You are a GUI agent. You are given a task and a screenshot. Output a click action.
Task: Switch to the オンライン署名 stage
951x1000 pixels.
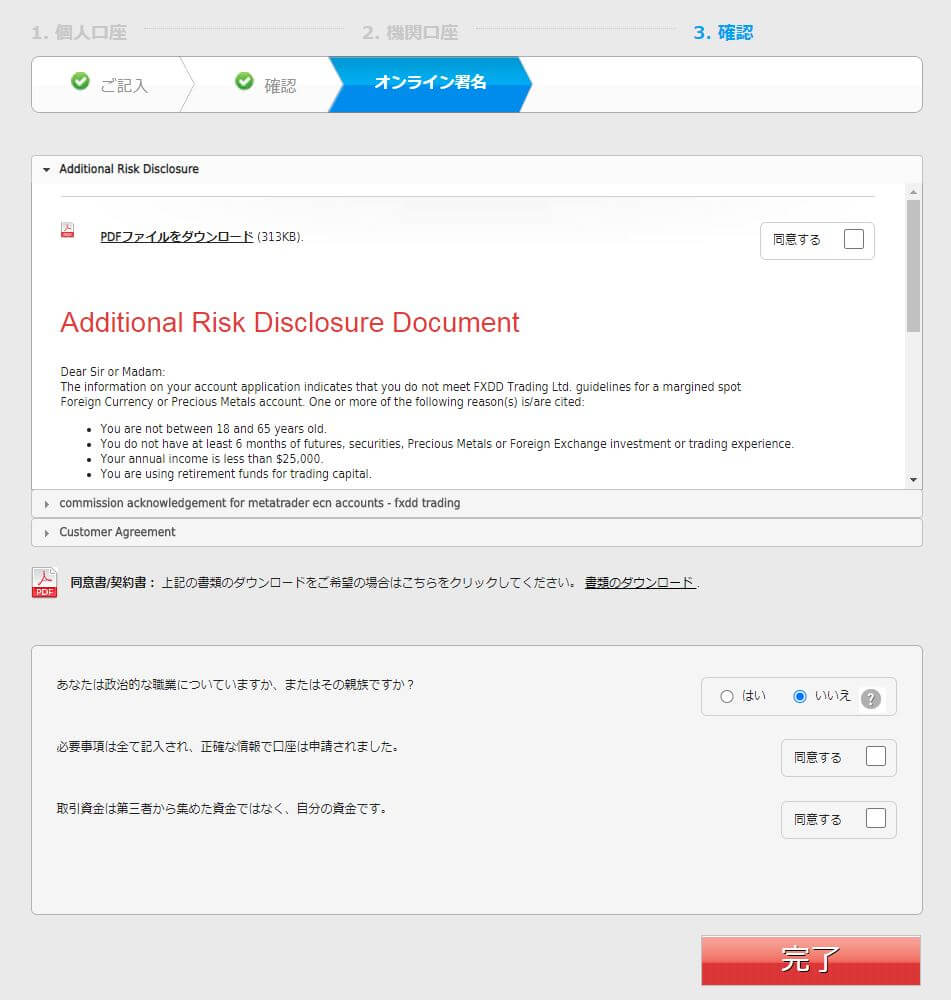click(428, 84)
